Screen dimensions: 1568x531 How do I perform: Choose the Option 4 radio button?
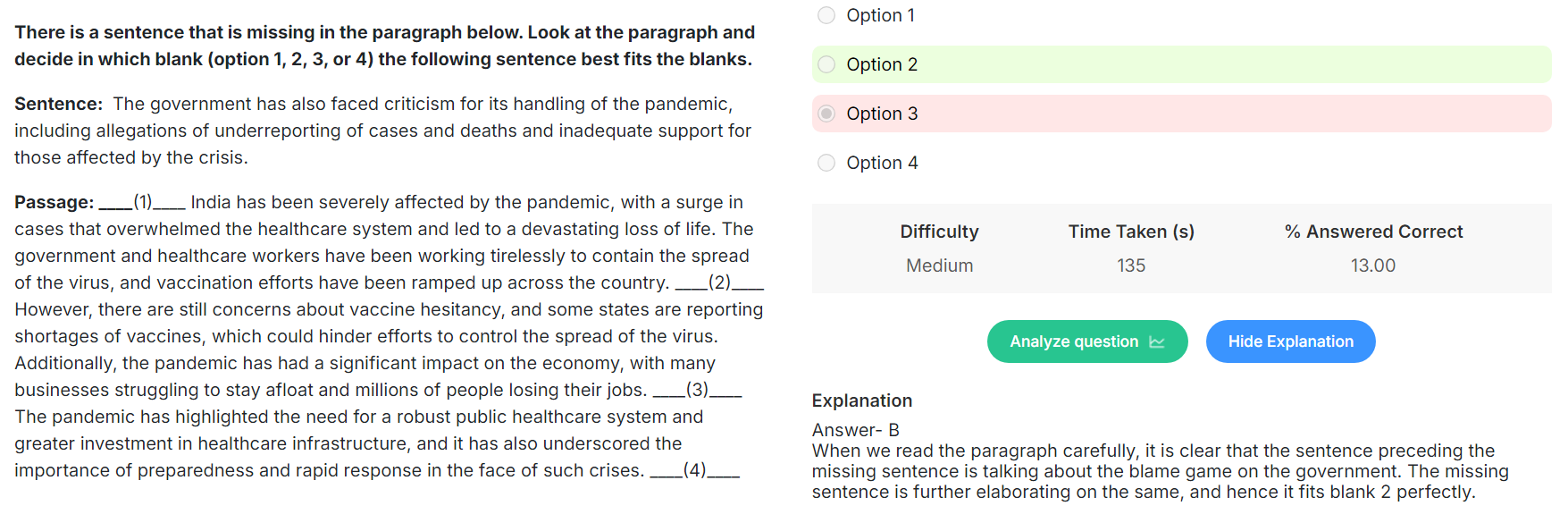tap(826, 163)
